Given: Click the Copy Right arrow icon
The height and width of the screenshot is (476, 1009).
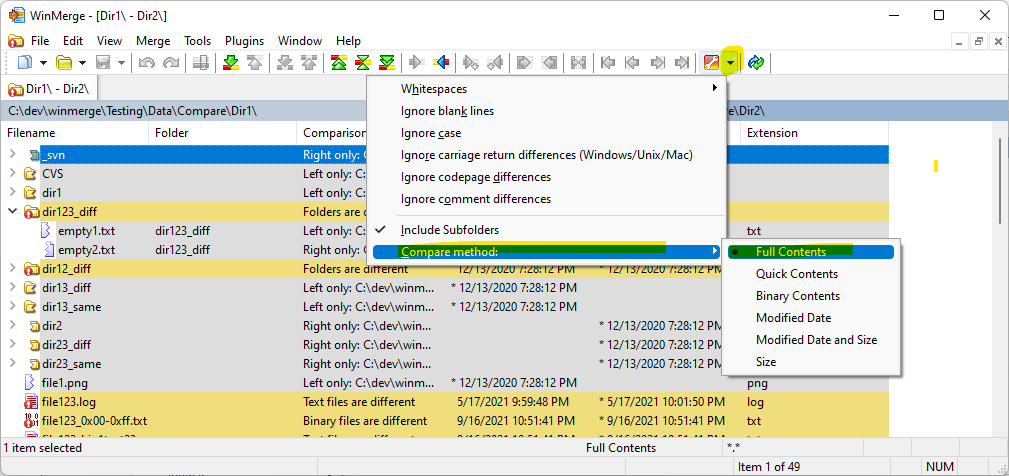Looking at the screenshot, I should pyautogui.click(x=416, y=62).
